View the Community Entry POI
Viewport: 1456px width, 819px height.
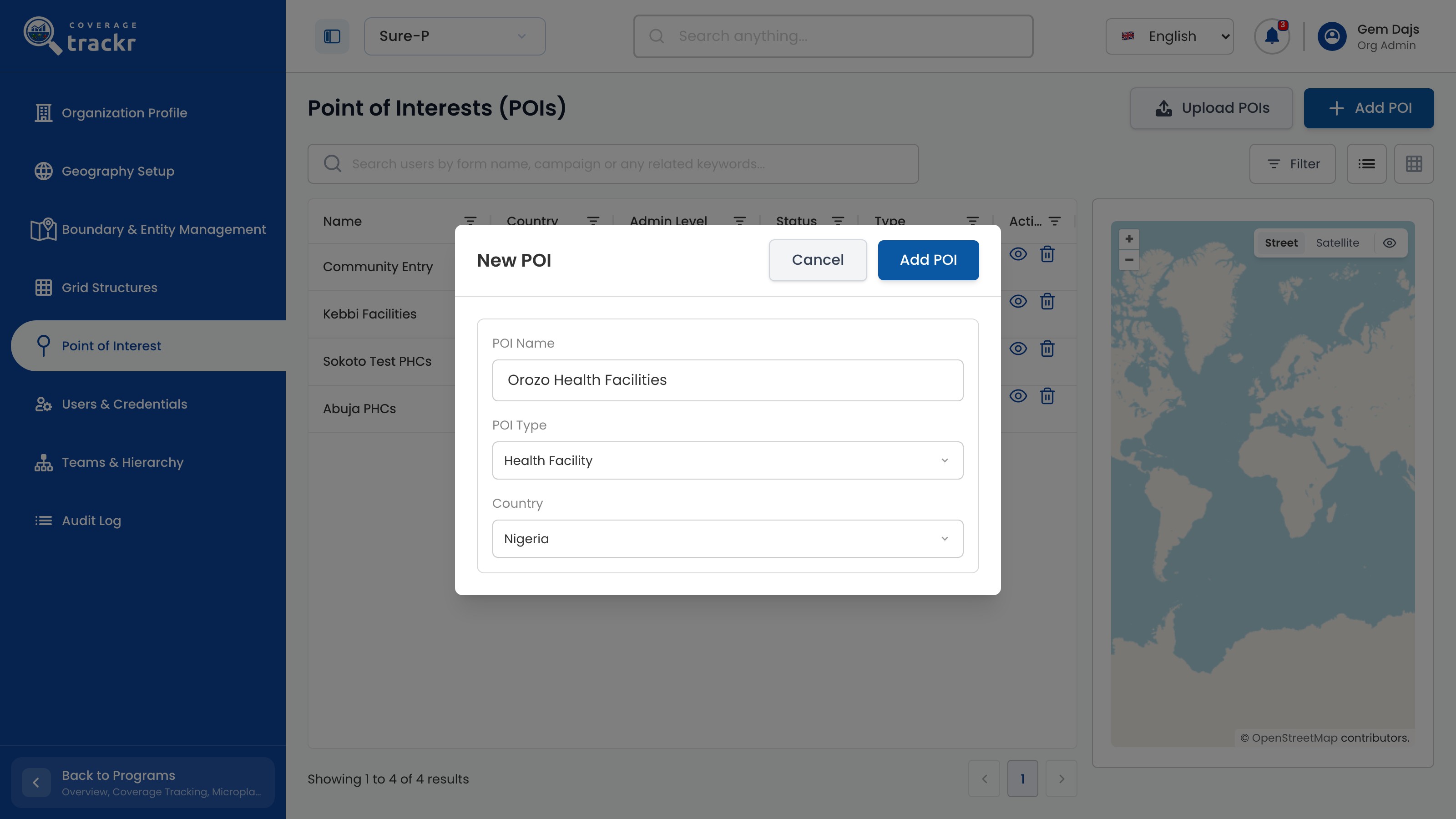click(x=1018, y=254)
